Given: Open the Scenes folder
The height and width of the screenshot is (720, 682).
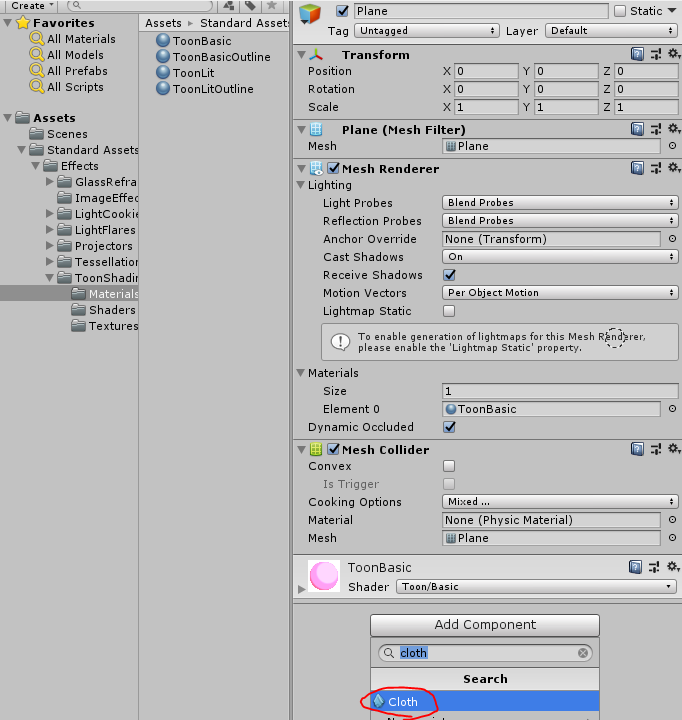Looking at the screenshot, I should (x=58, y=134).
